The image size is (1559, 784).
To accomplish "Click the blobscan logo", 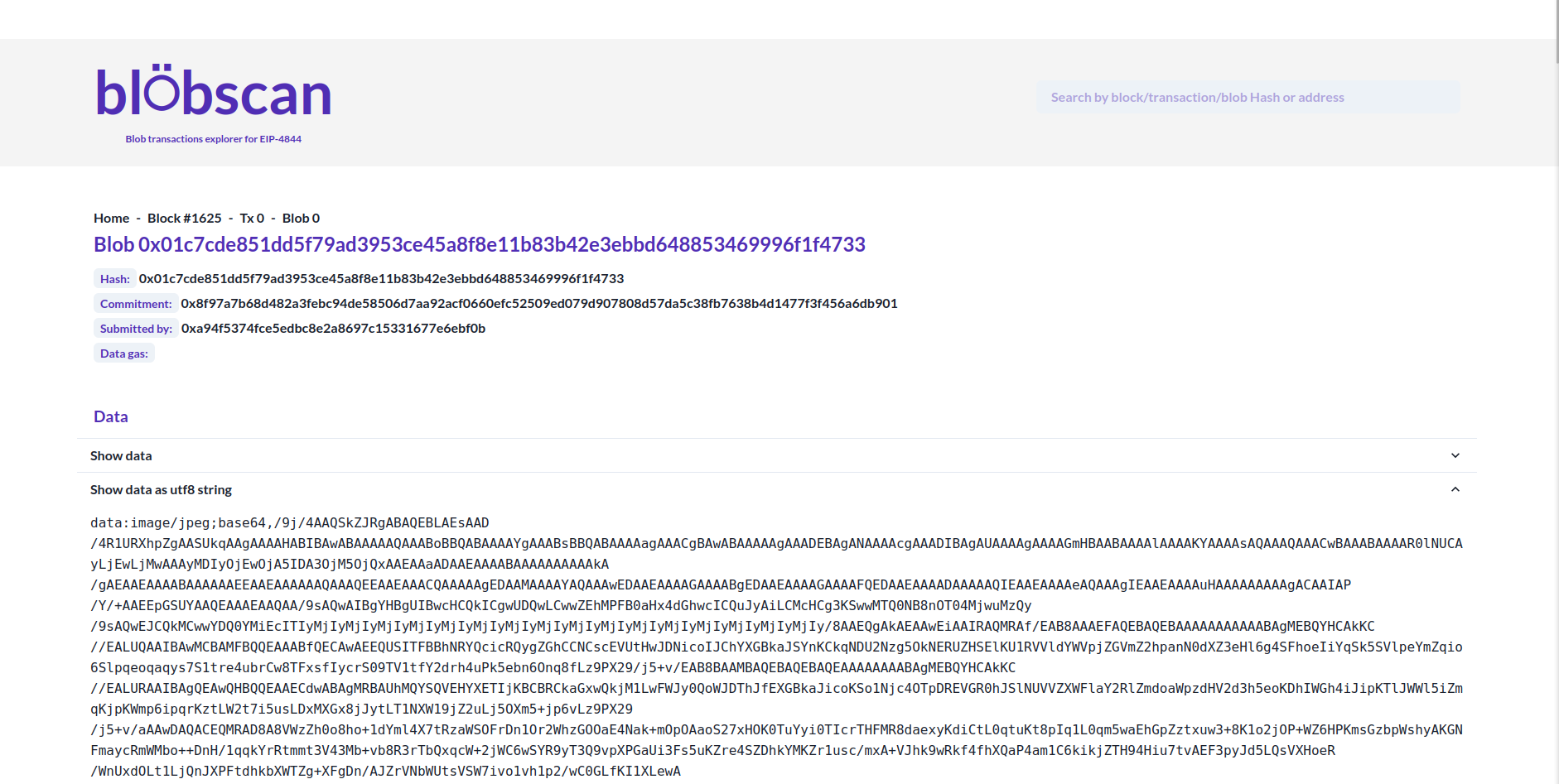I will click(x=214, y=91).
